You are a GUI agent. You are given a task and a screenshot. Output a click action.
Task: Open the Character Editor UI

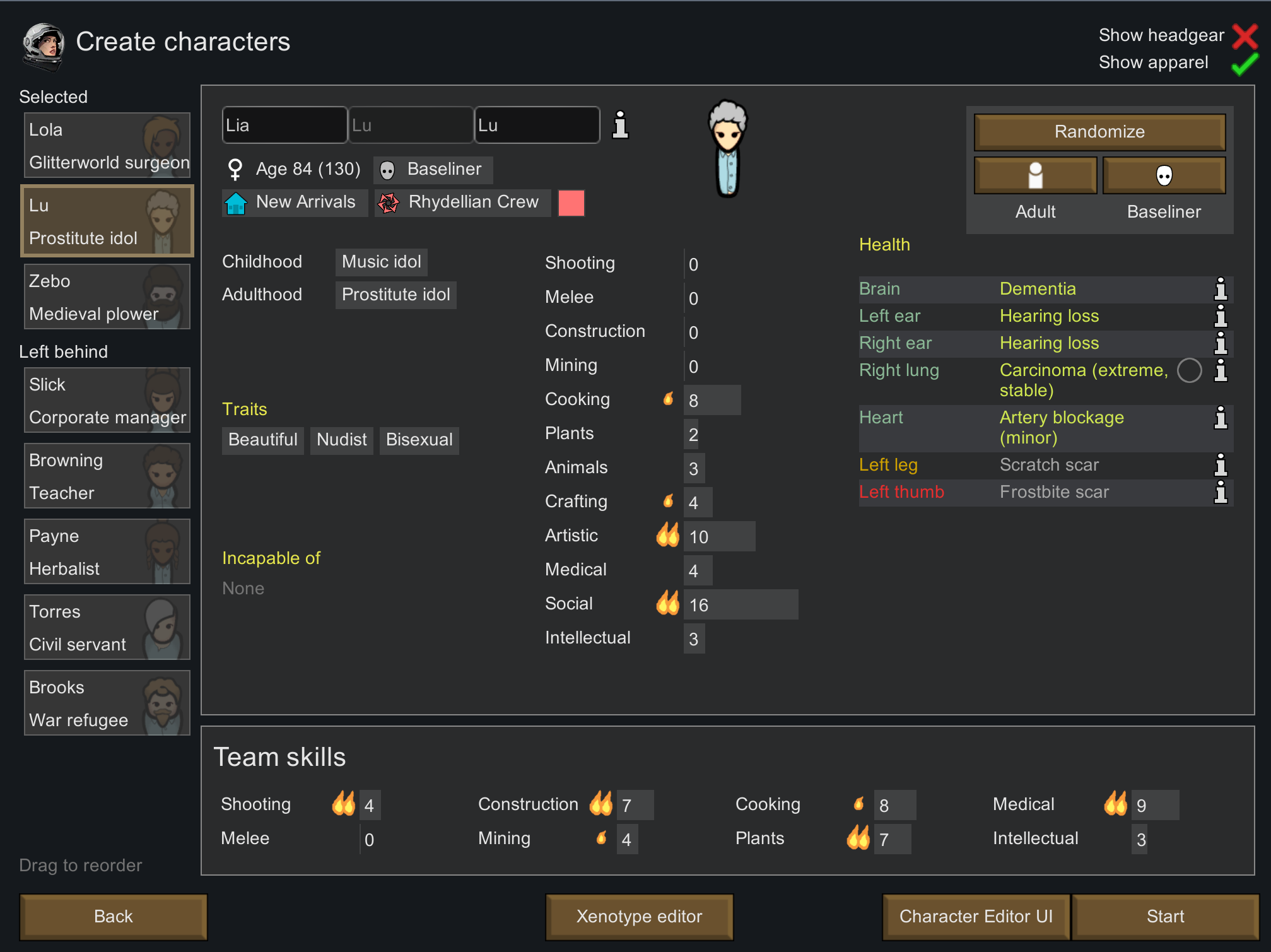pyautogui.click(x=976, y=917)
